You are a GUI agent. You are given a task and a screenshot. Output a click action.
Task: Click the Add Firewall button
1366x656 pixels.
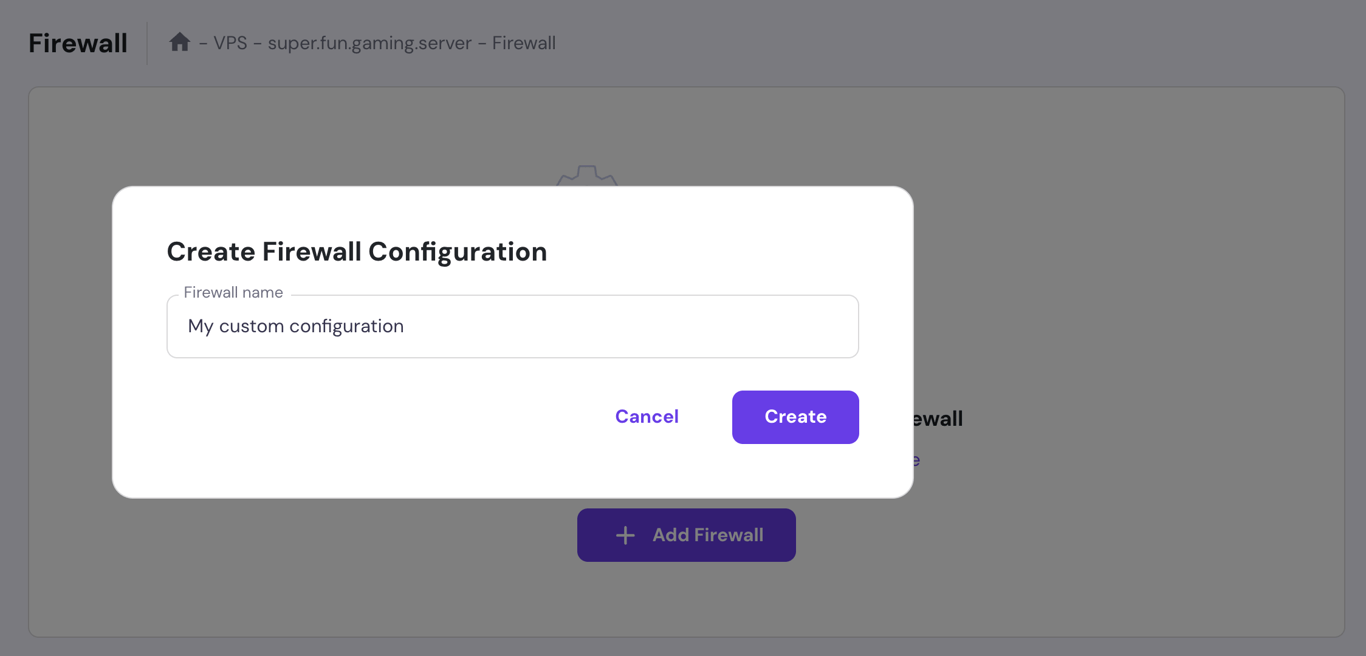[686, 535]
